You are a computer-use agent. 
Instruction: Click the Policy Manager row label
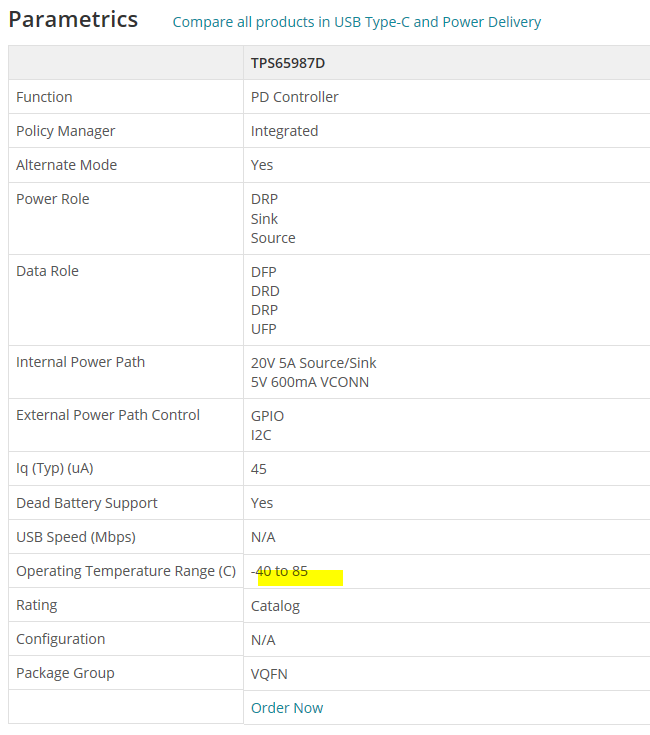click(x=65, y=131)
